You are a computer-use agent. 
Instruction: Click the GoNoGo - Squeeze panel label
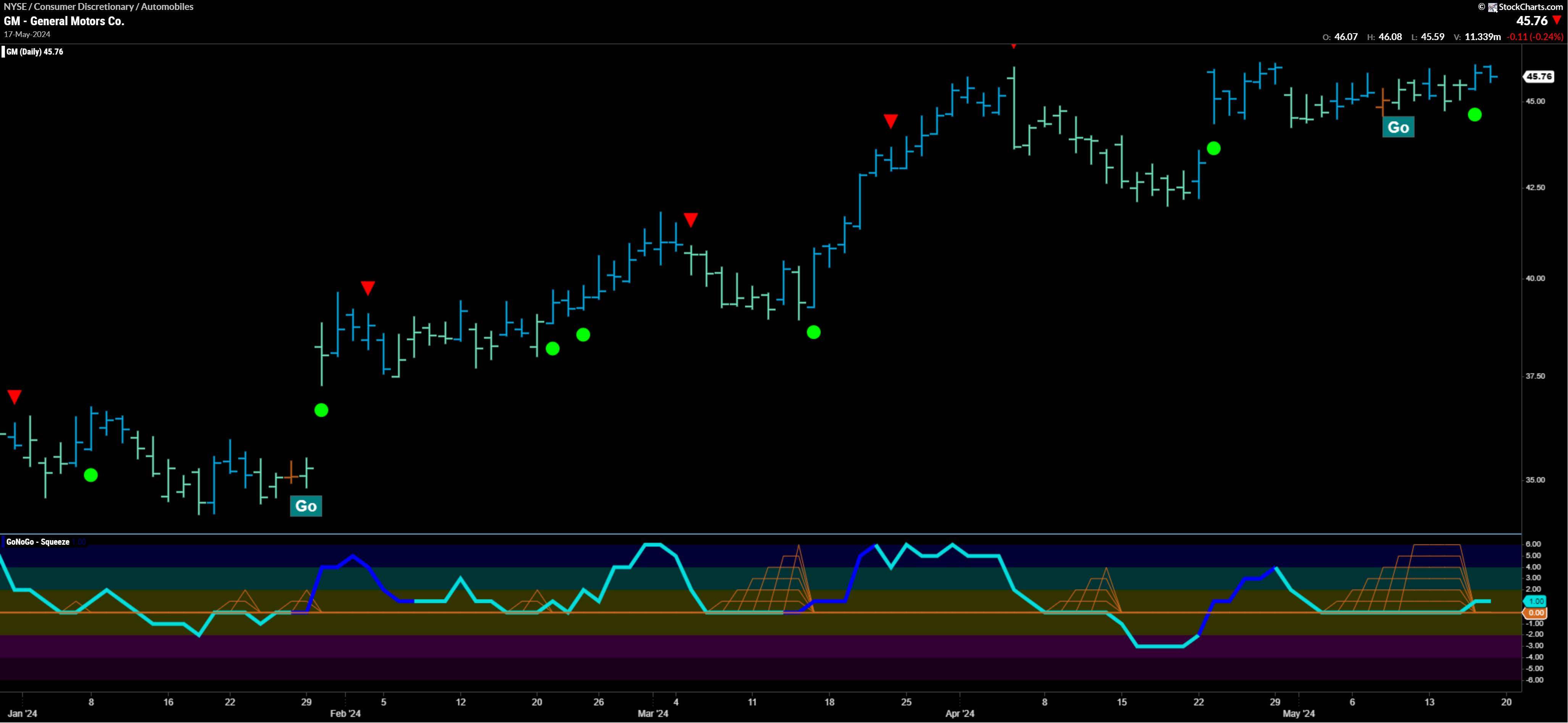pos(38,542)
